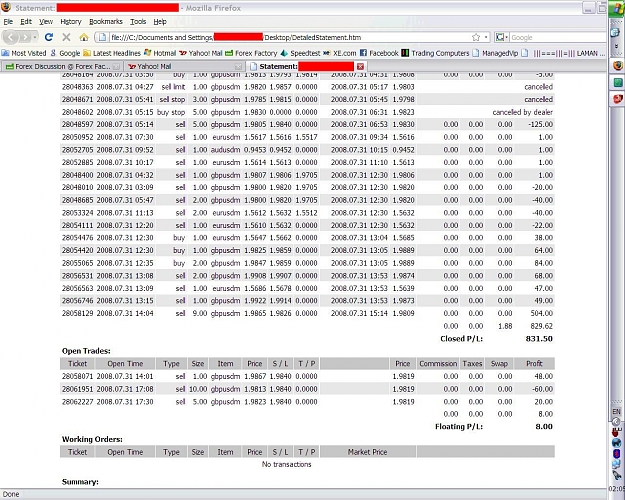Open the Google bookmark
Viewport: 625px width, 500px height.
point(65,53)
